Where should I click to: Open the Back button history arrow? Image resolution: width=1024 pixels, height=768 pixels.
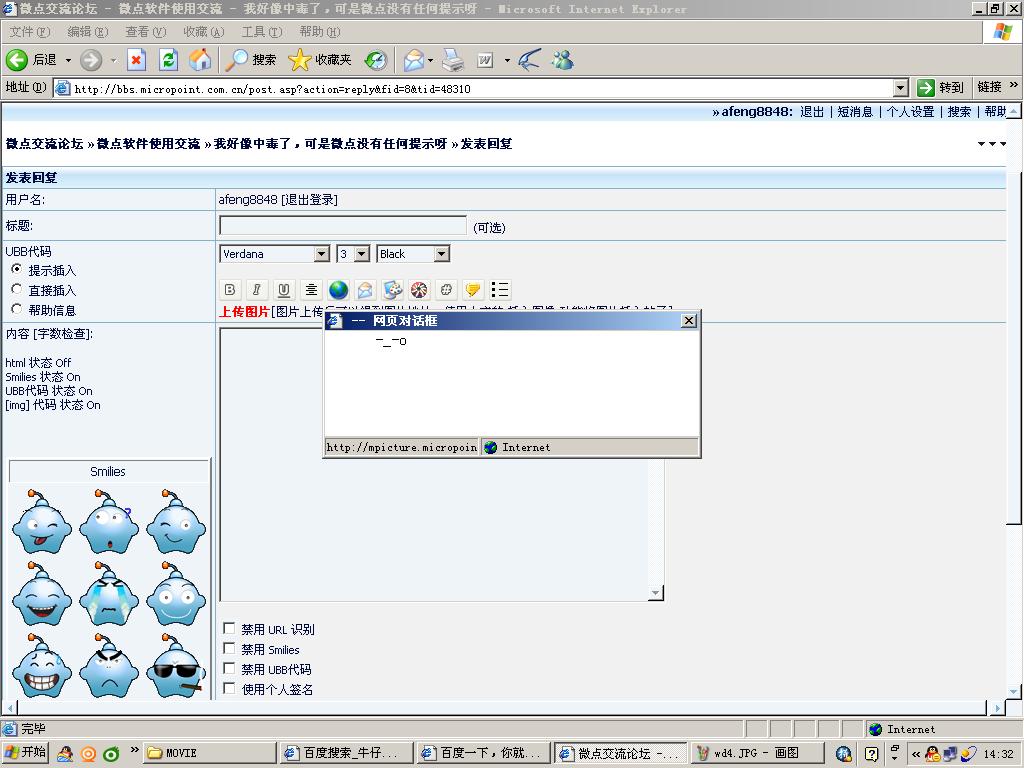(68, 60)
